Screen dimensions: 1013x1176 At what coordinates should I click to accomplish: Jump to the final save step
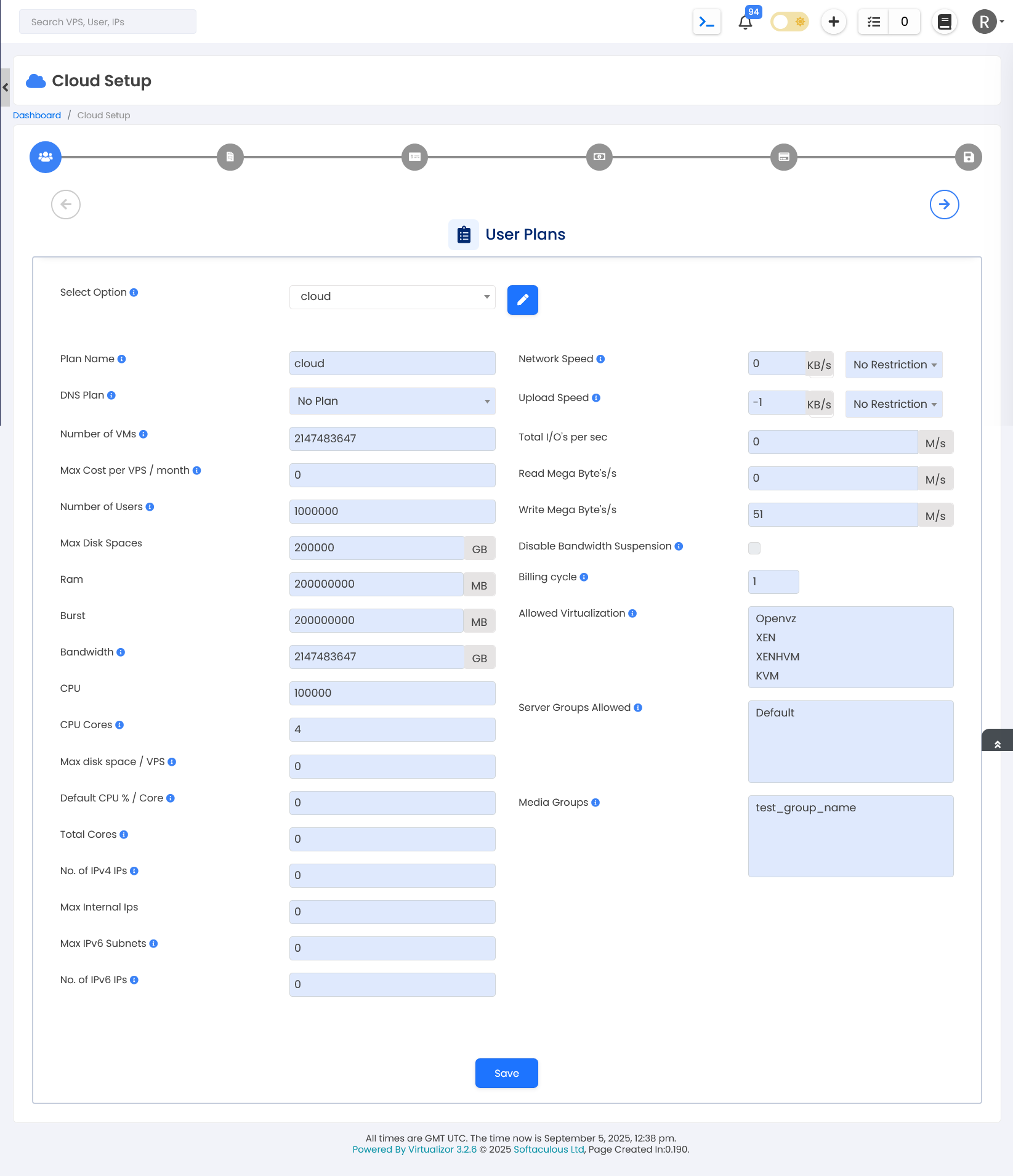[968, 157]
